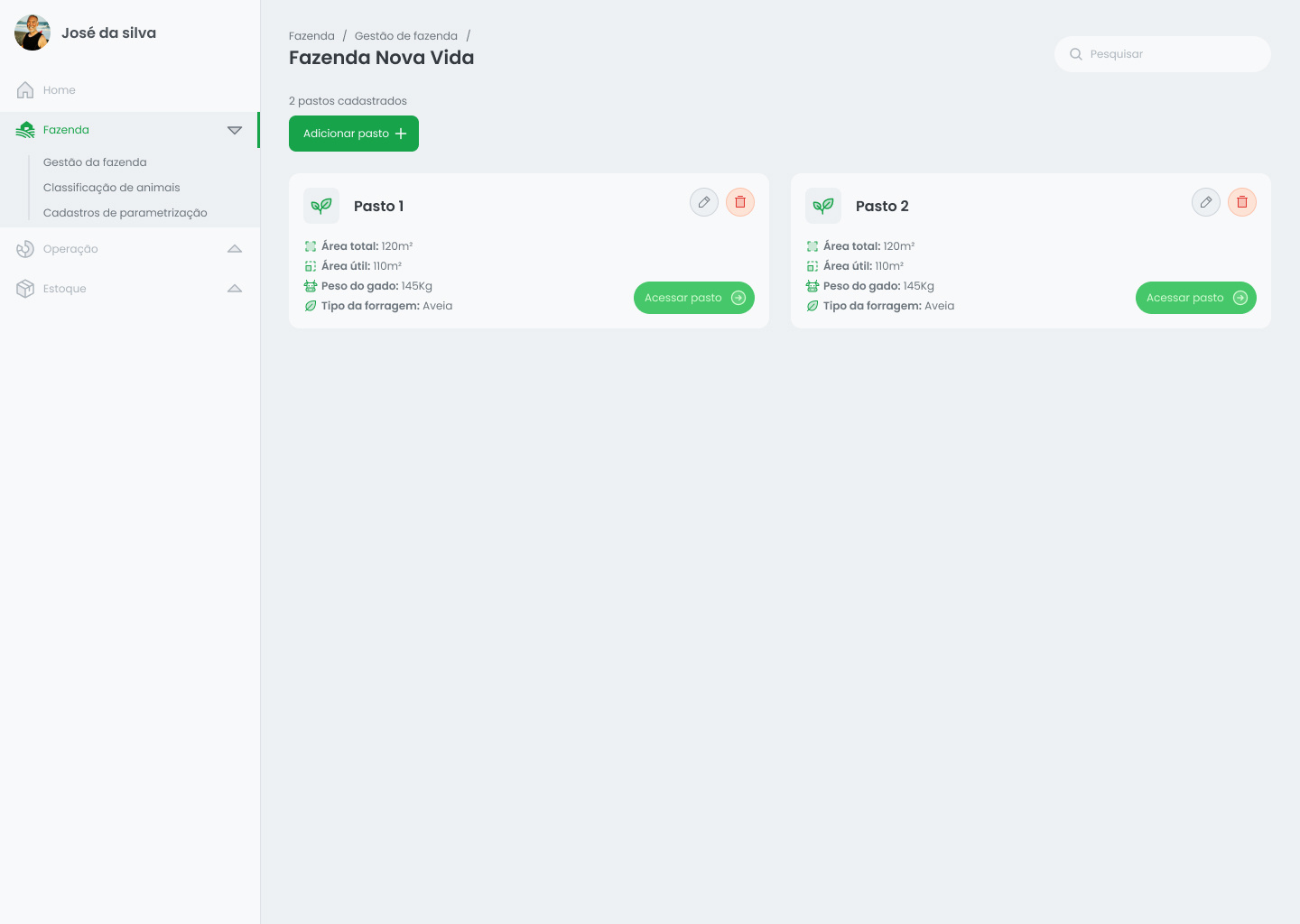Click the arrow icon inside Acessar pasto on Pasto 2

(1240, 298)
